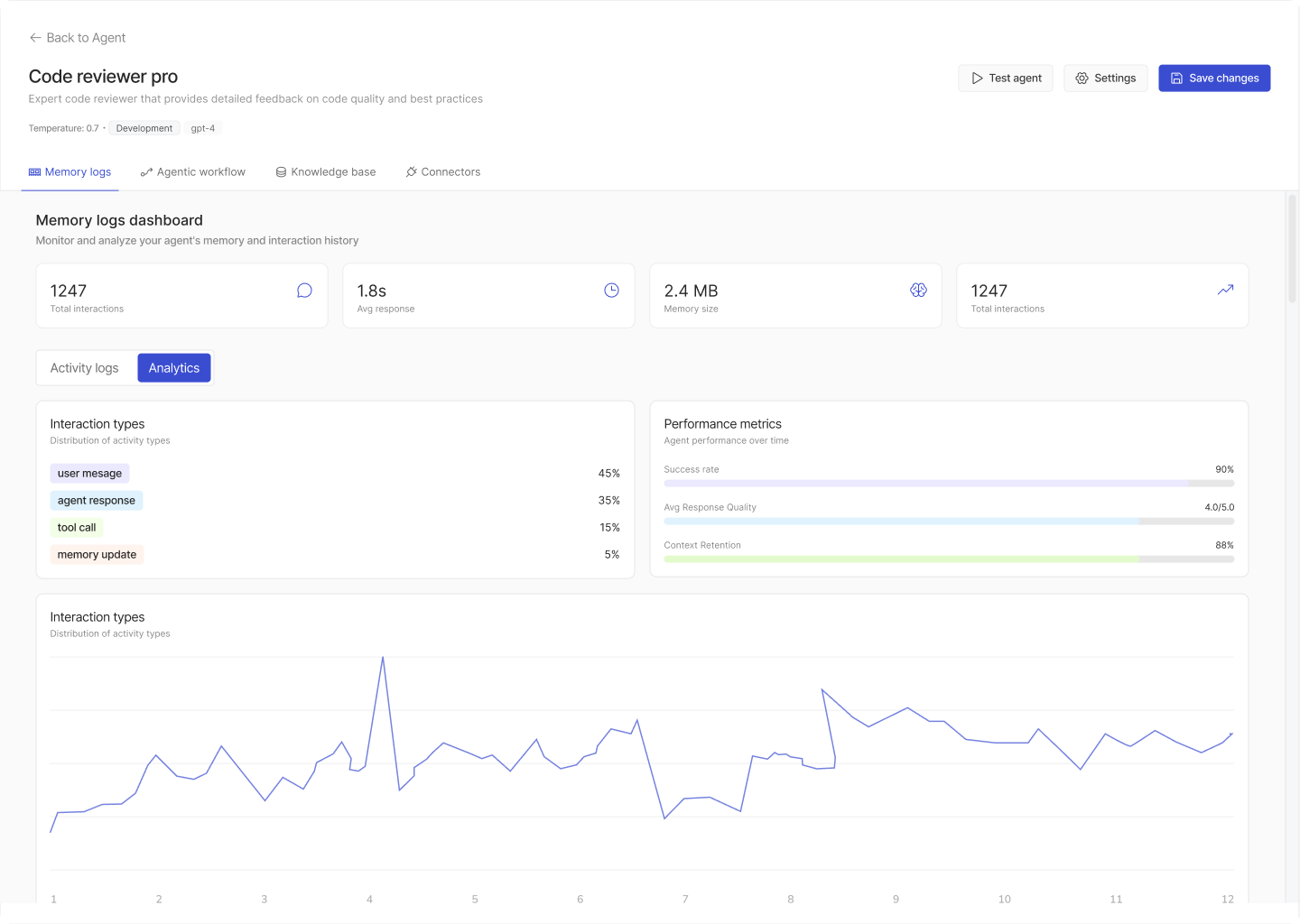
Task: Click the memory update label
Action: coord(97,555)
